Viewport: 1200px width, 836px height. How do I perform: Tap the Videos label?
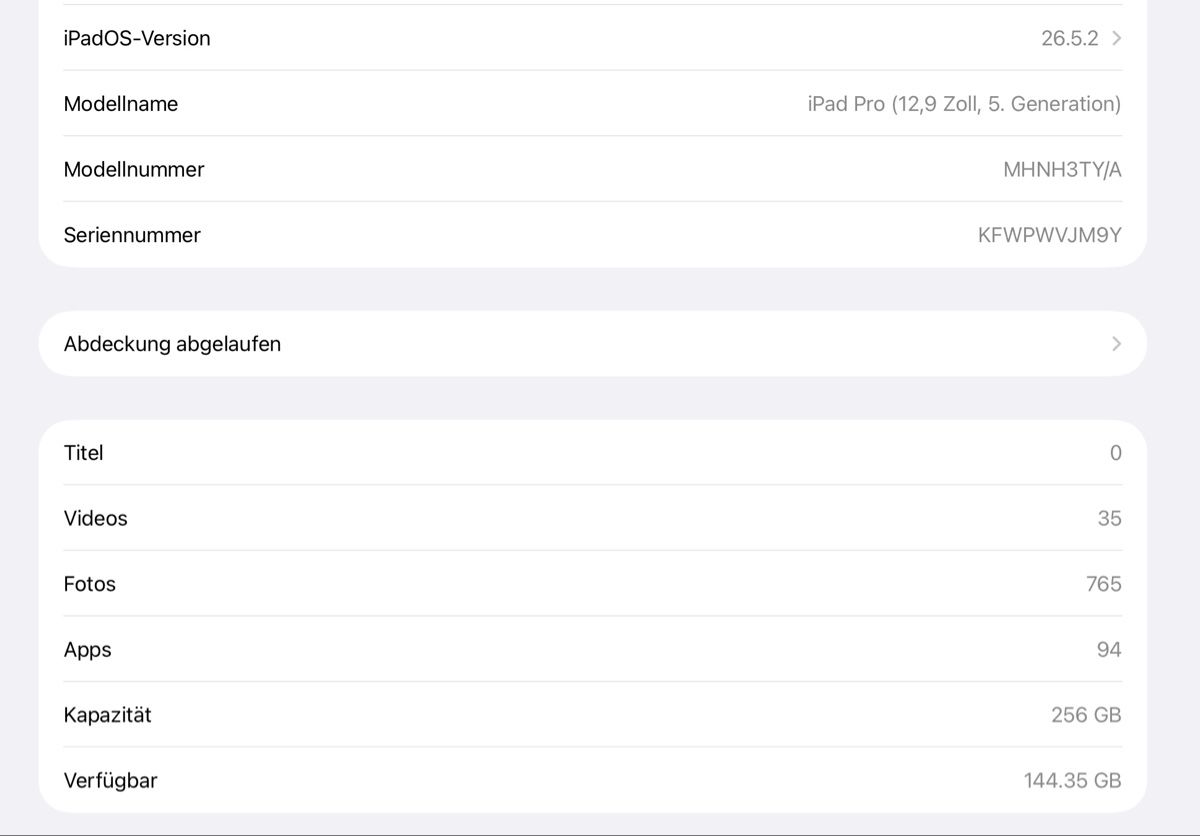click(x=96, y=518)
